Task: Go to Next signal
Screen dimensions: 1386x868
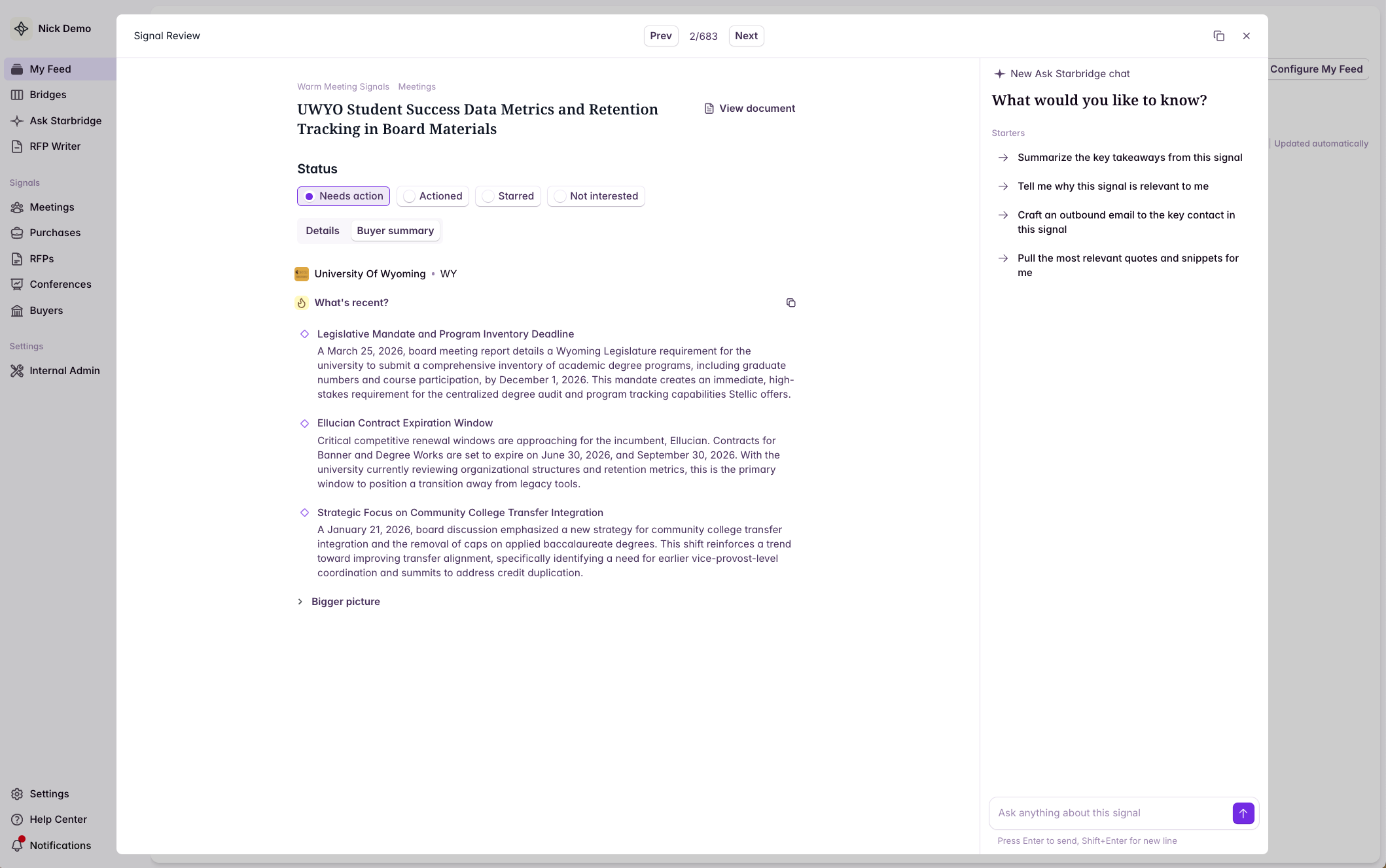Action: (x=746, y=36)
